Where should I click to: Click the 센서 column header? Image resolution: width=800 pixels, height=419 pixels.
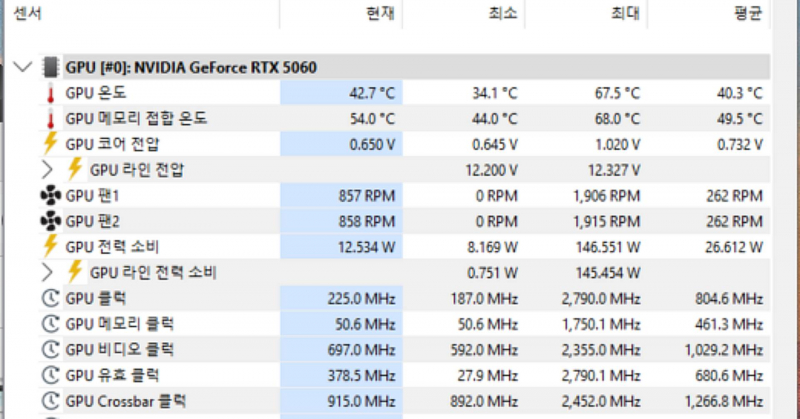142,13
